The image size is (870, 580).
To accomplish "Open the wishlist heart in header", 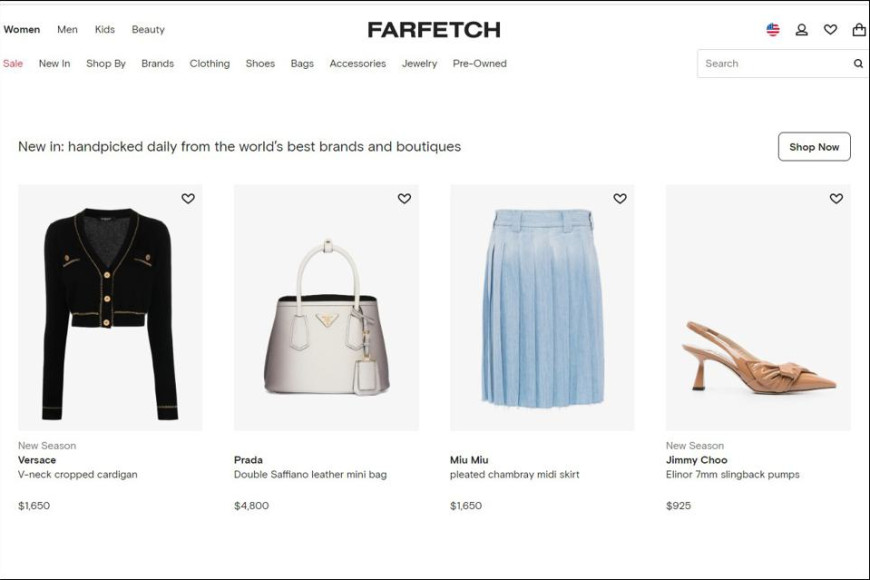I will (830, 29).
